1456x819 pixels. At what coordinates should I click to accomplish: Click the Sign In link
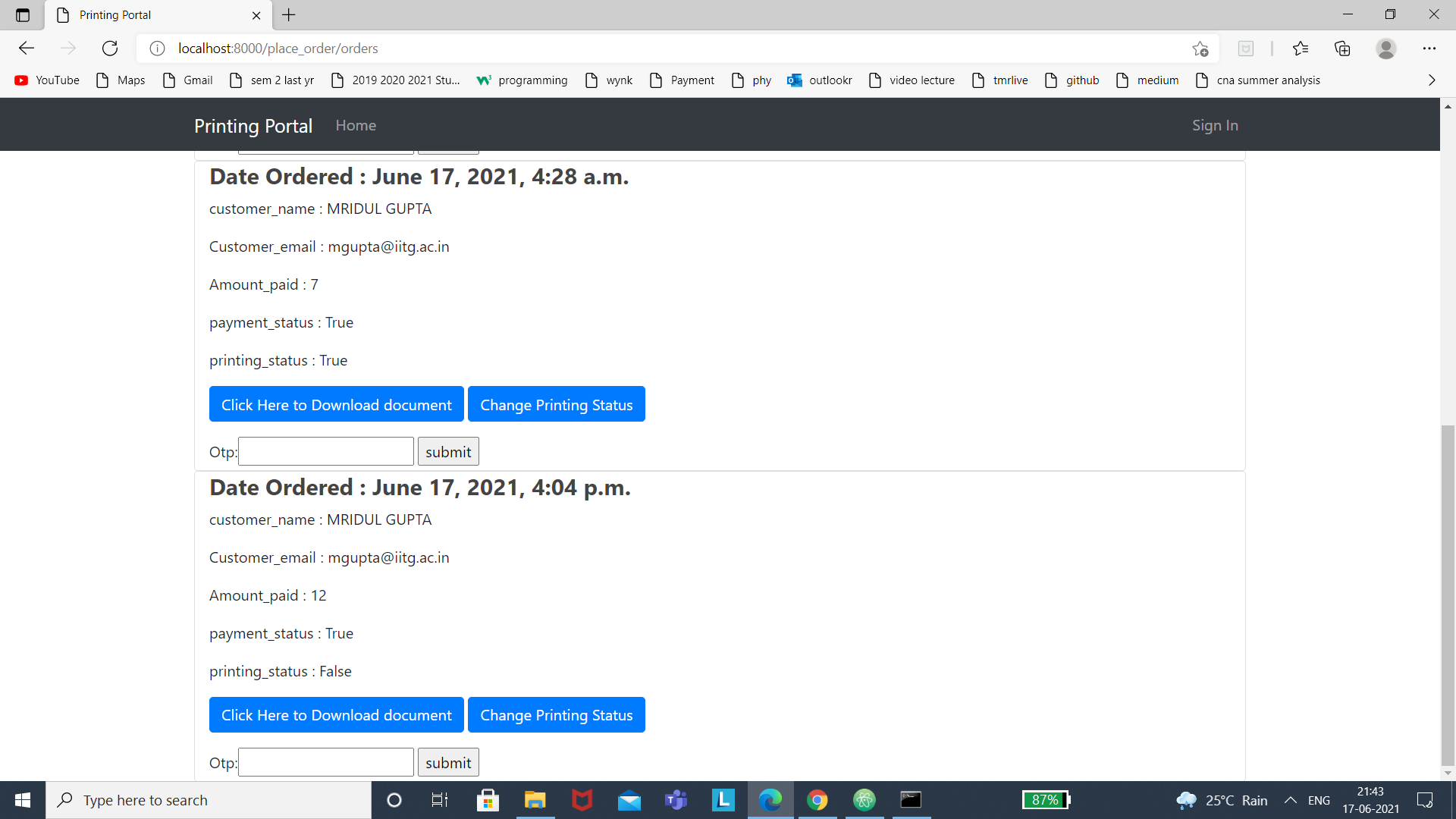tap(1215, 125)
